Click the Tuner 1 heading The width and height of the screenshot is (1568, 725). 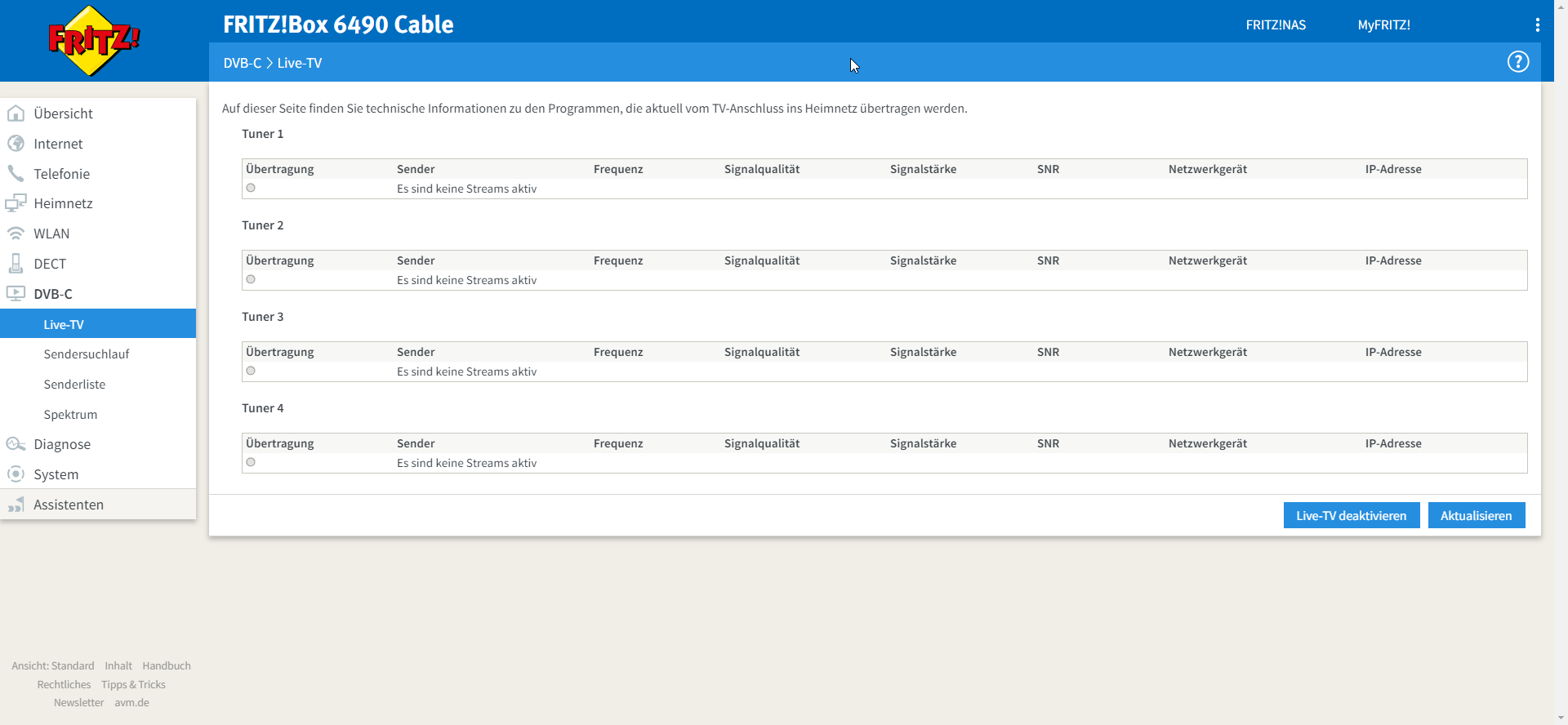pos(263,134)
